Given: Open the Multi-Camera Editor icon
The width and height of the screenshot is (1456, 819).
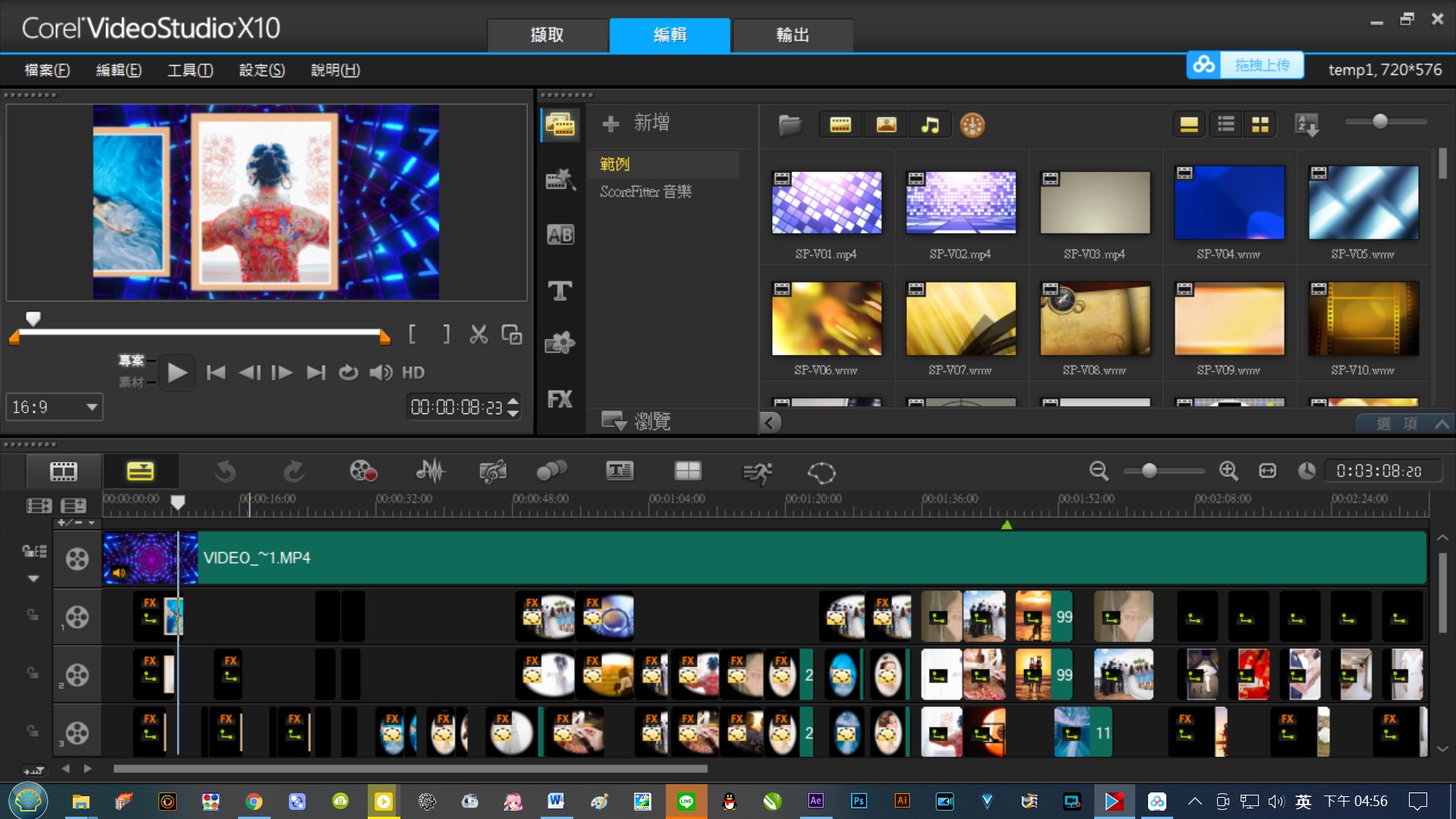Looking at the screenshot, I should pyautogui.click(x=688, y=472).
